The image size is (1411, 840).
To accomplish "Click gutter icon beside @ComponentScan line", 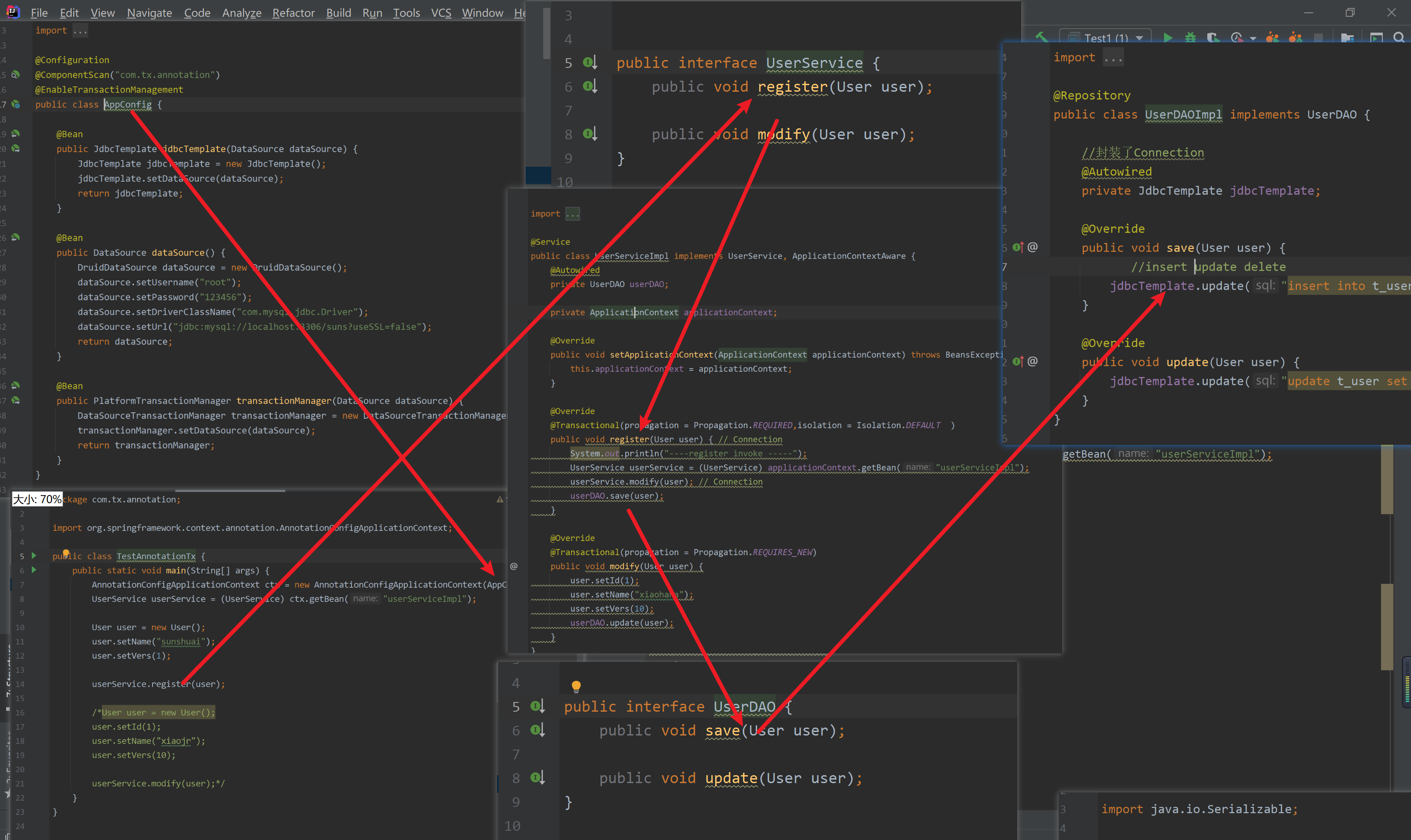I will pyautogui.click(x=16, y=74).
